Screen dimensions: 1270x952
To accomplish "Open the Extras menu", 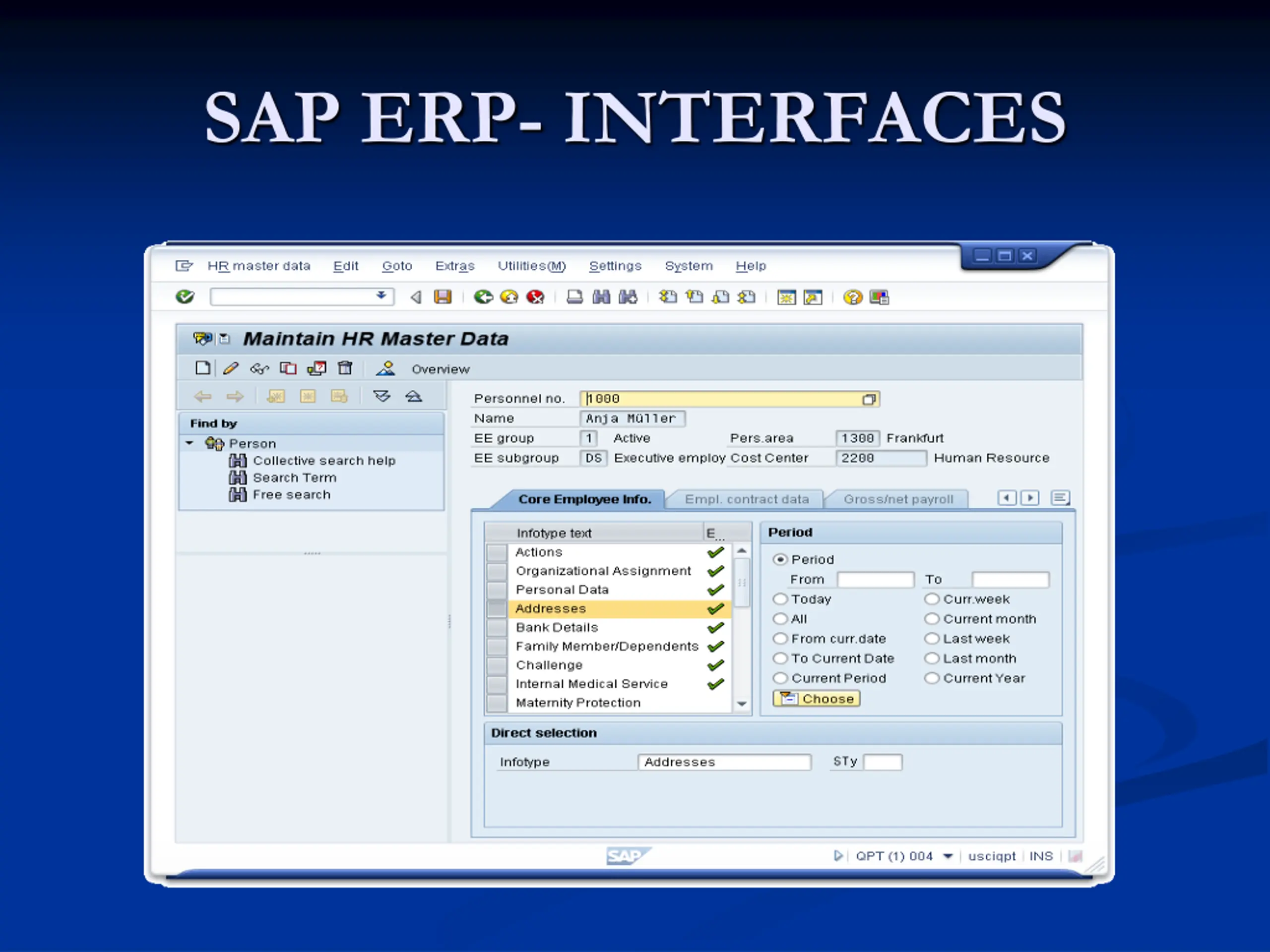I will [455, 266].
